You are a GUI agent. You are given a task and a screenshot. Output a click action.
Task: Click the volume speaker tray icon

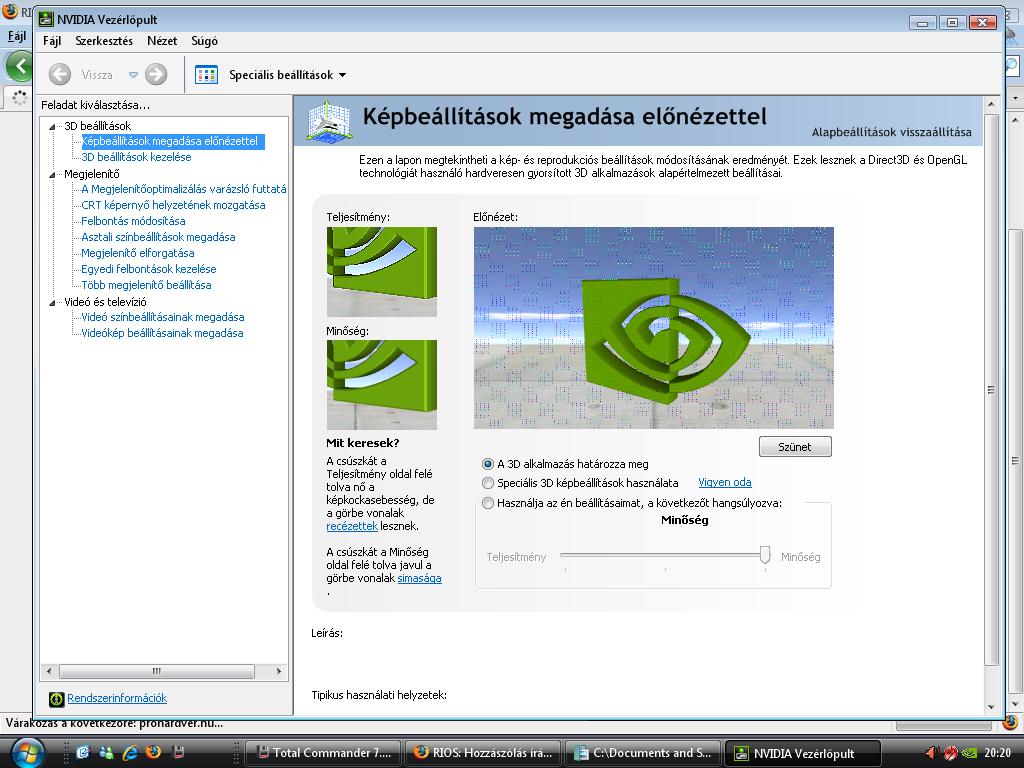pos(932,753)
